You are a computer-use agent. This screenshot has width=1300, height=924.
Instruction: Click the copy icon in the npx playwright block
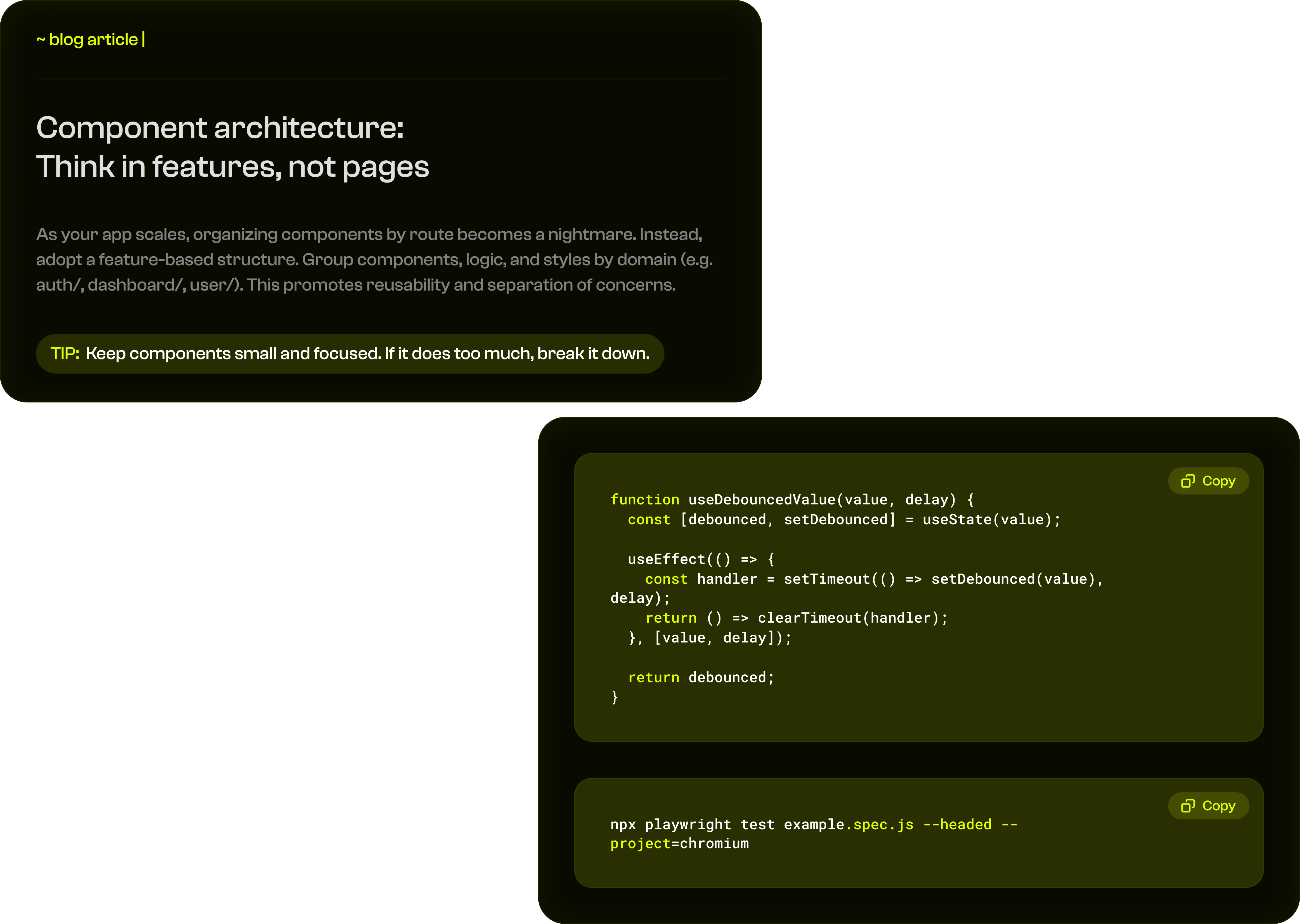click(1188, 806)
